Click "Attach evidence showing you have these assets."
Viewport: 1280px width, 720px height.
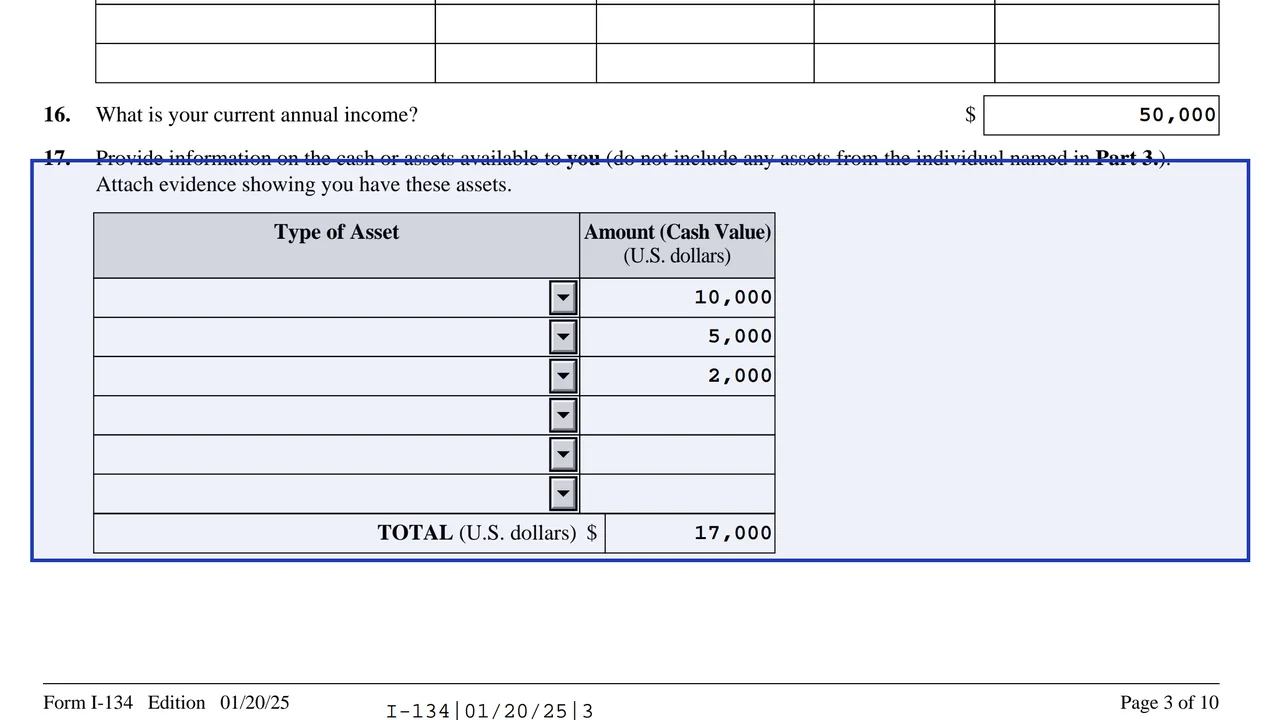[x=304, y=185]
